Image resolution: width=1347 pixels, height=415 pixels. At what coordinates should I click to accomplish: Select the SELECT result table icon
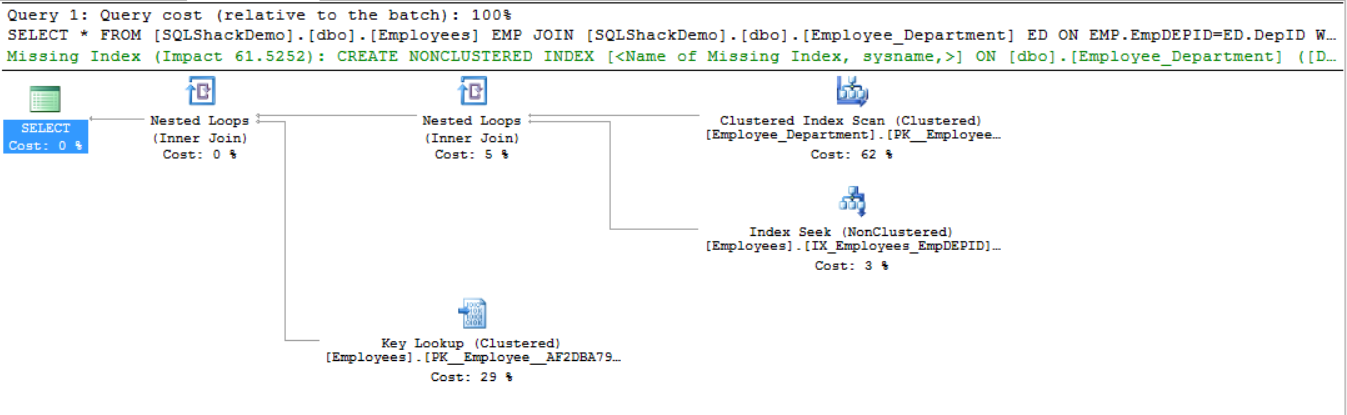(44, 99)
